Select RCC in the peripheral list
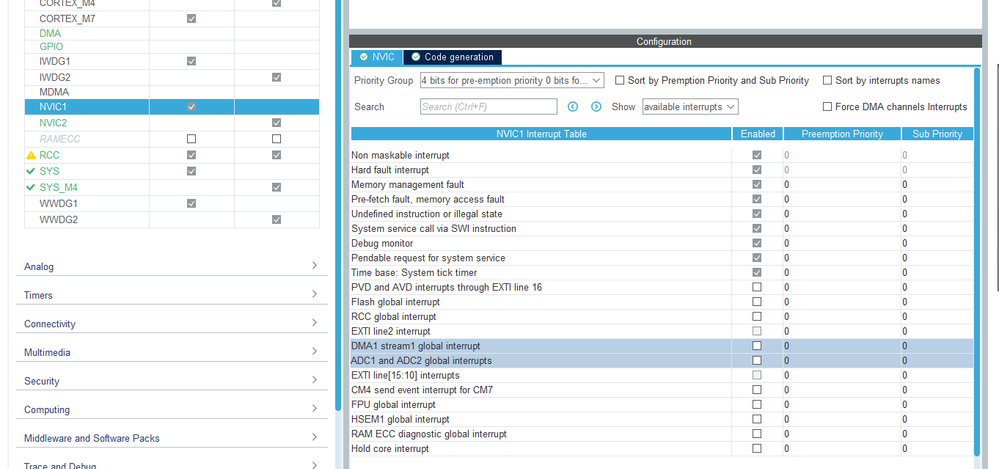This screenshot has height=469, width=999. coord(171,155)
